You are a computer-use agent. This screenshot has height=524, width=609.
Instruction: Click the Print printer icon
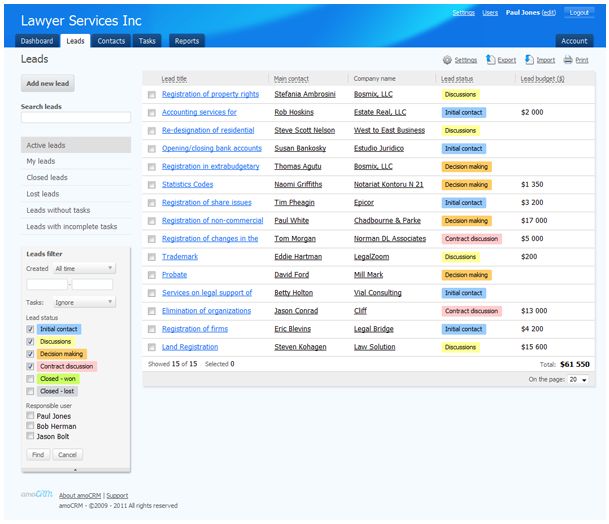568,60
